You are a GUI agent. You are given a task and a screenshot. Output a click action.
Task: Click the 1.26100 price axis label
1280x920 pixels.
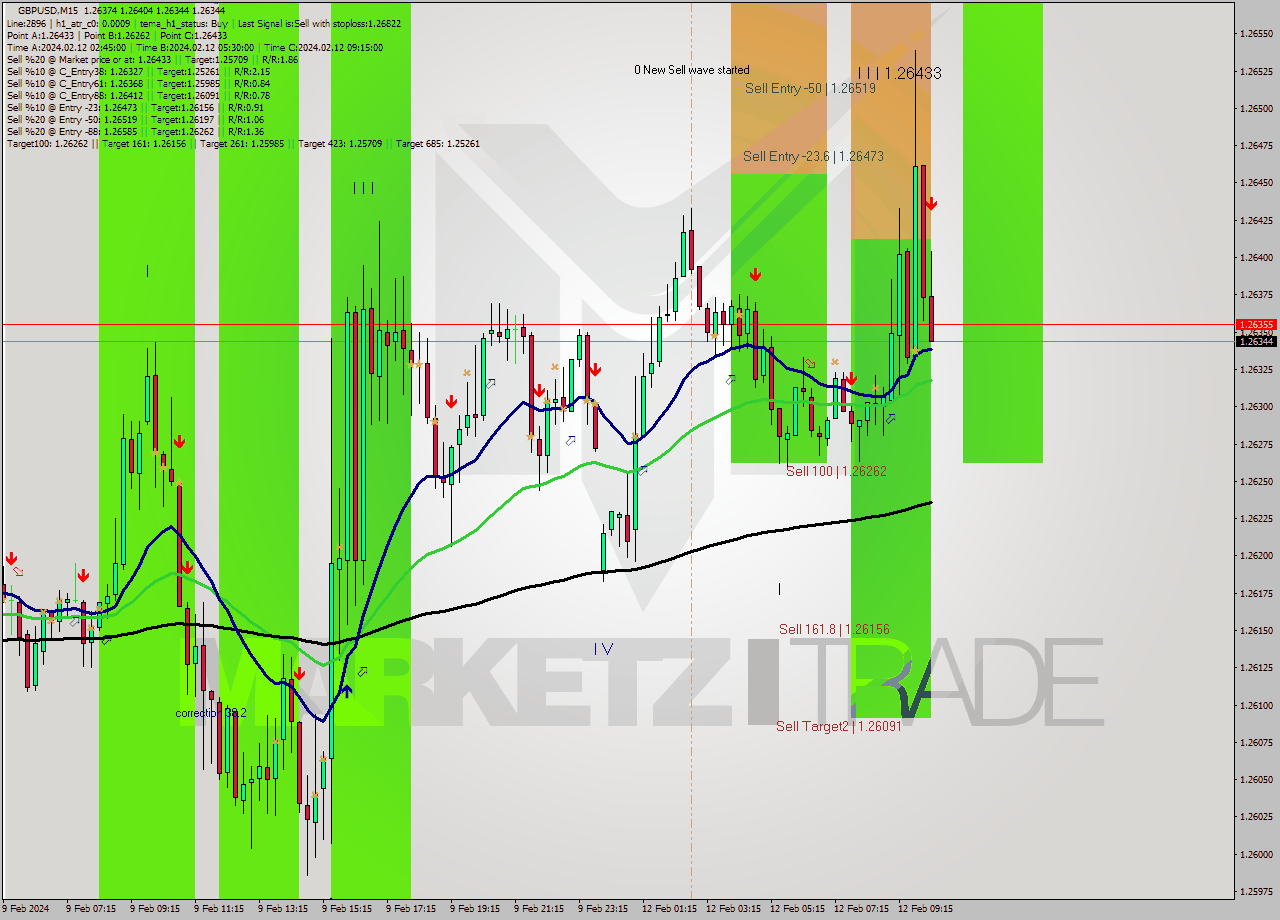[x=1255, y=706]
